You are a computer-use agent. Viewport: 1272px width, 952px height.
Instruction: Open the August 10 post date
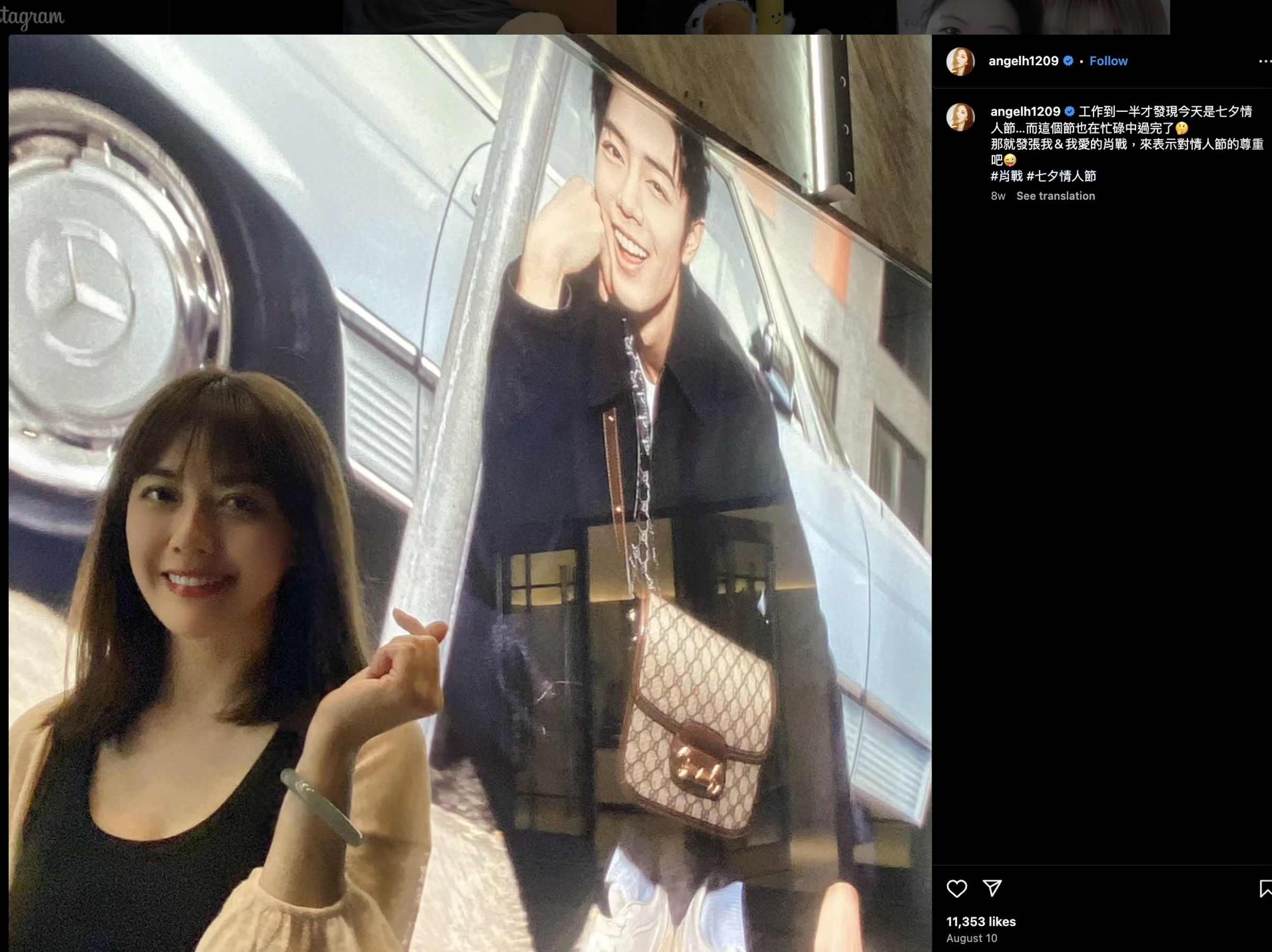point(972,938)
